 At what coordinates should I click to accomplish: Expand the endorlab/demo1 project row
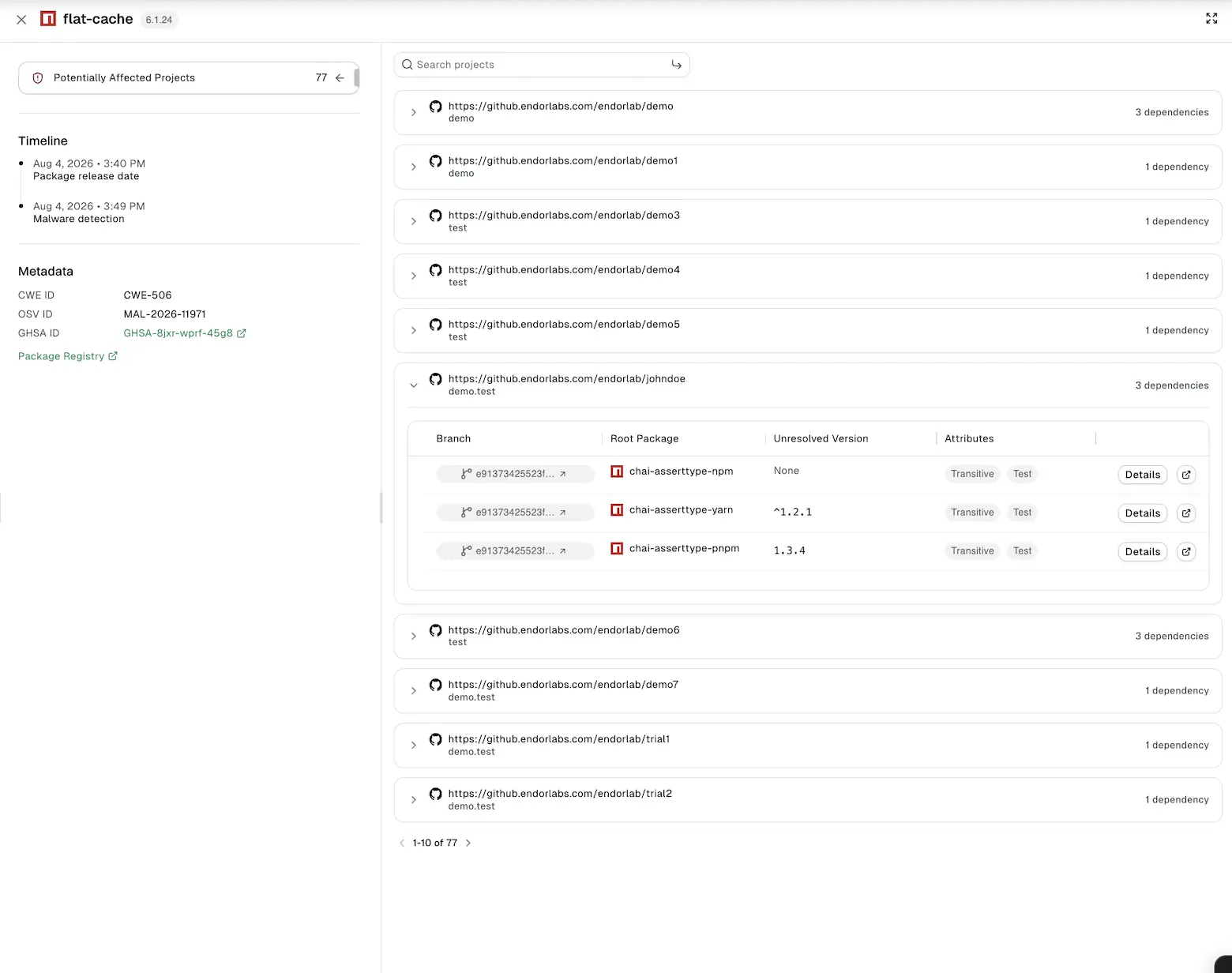[x=413, y=167]
